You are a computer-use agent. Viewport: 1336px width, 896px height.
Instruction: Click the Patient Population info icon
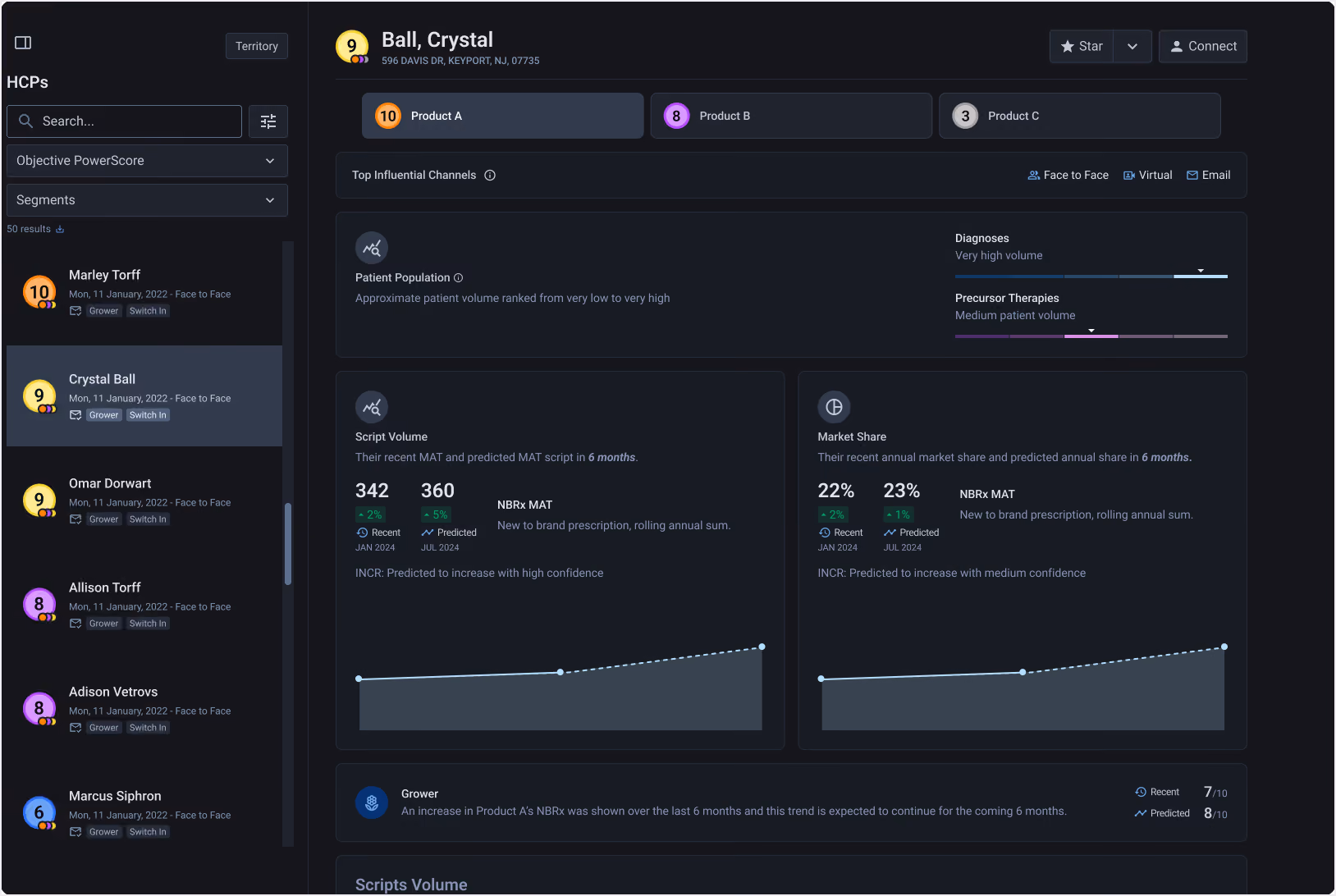click(459, 278)
